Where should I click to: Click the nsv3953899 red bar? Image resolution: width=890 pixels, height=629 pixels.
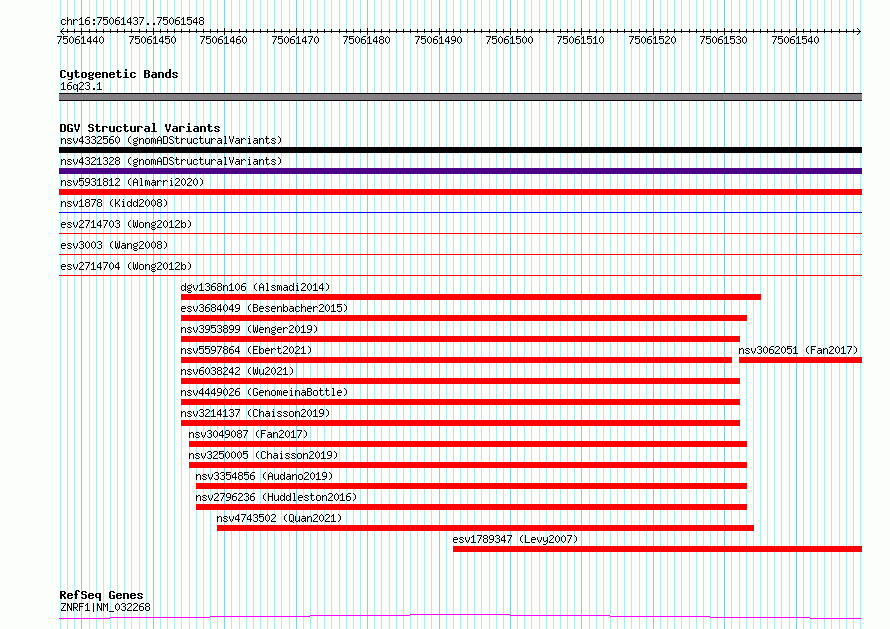click(x=460, y=339)
